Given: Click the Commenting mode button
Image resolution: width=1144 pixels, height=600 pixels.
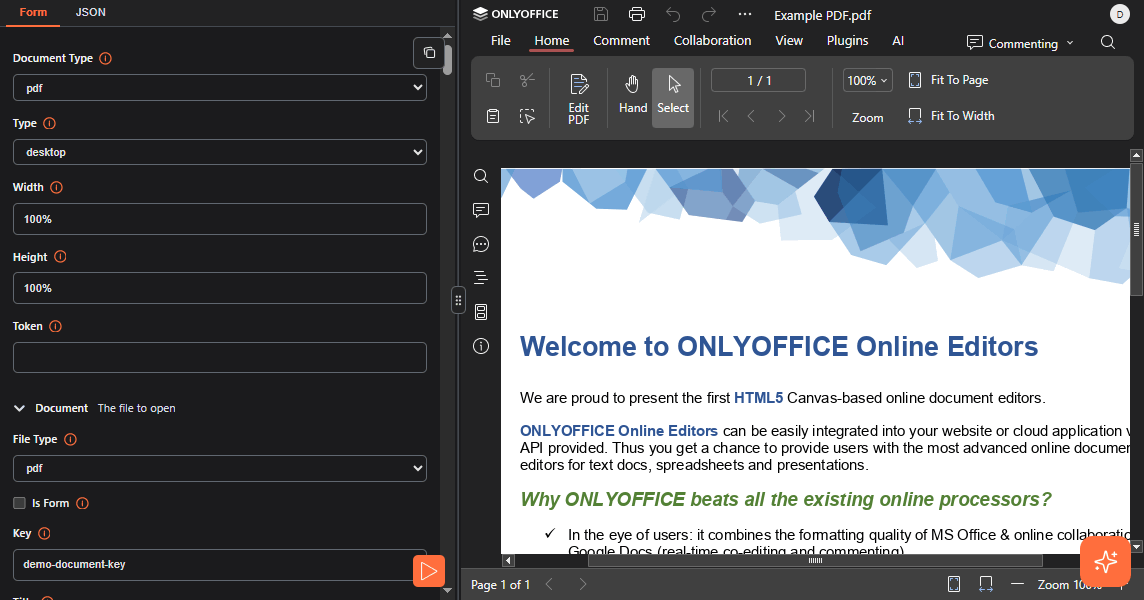Looking at the screenshot, I should (x=1020, y=43).
